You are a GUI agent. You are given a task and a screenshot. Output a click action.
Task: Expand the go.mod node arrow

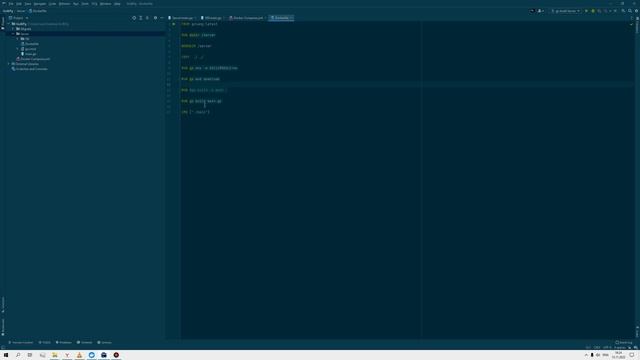click(x=18, y=49)
